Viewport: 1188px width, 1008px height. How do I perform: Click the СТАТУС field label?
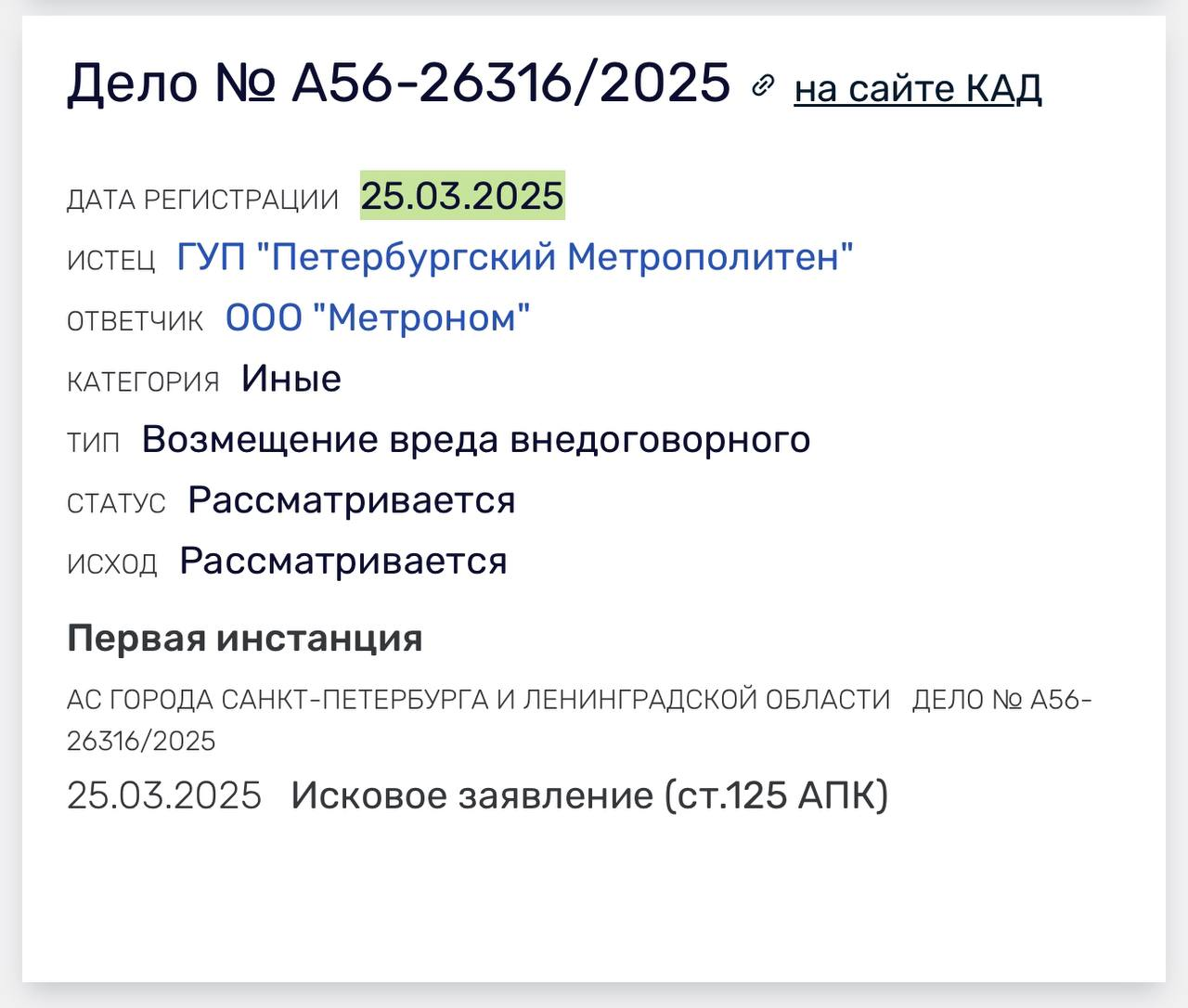tap(116, 504)
